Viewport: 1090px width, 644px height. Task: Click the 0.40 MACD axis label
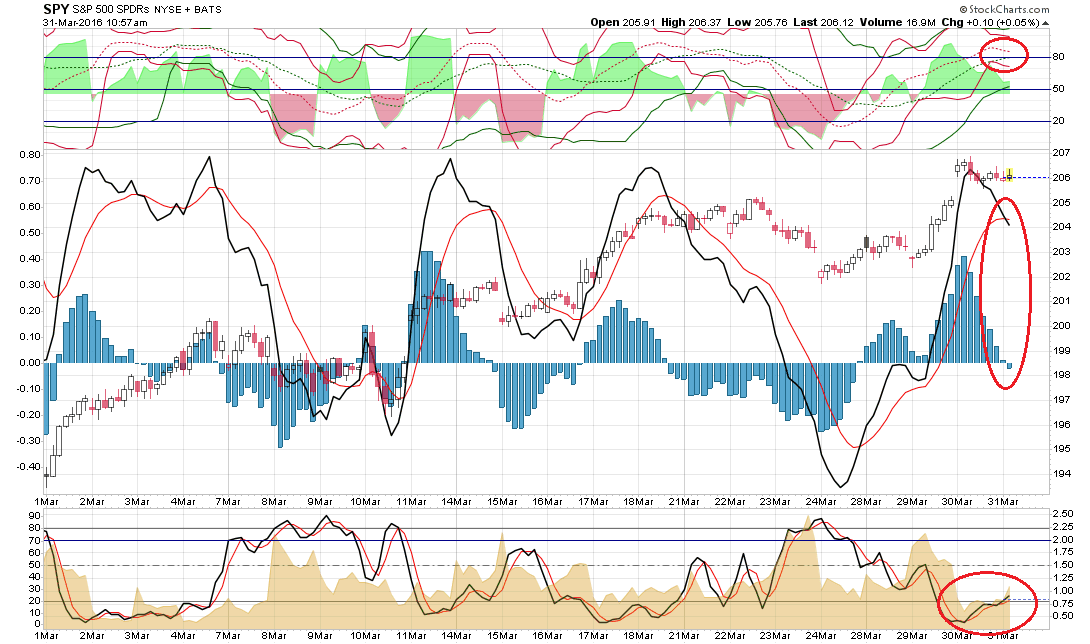click(31, 259)
